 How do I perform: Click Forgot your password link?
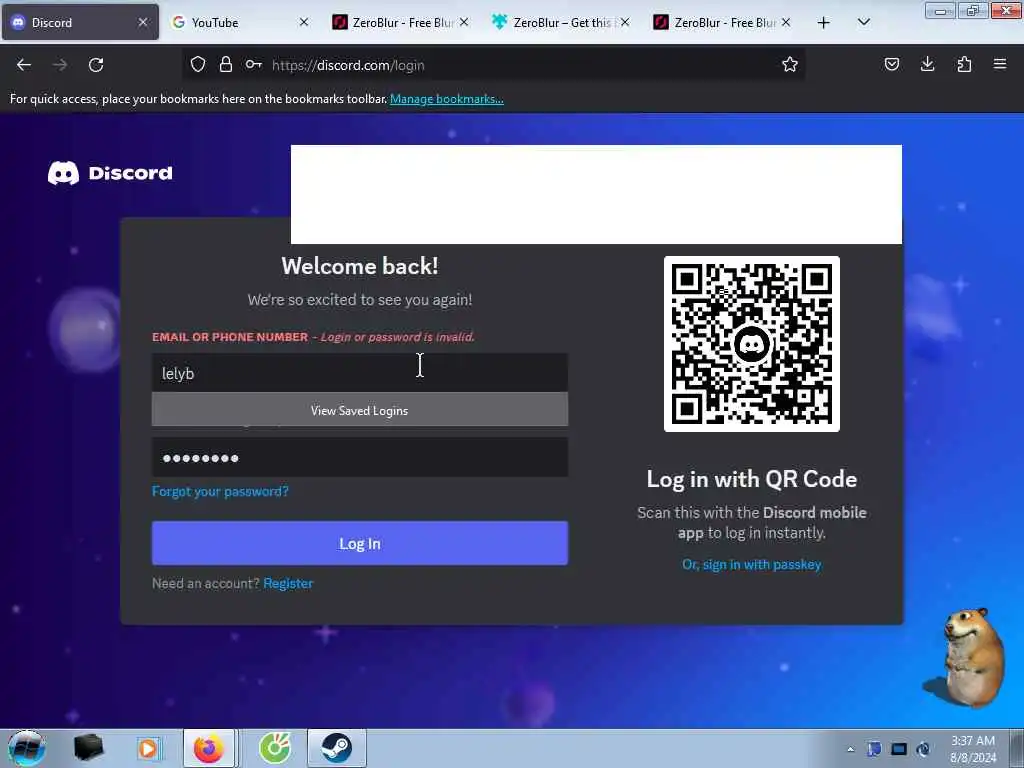point(220,491)
